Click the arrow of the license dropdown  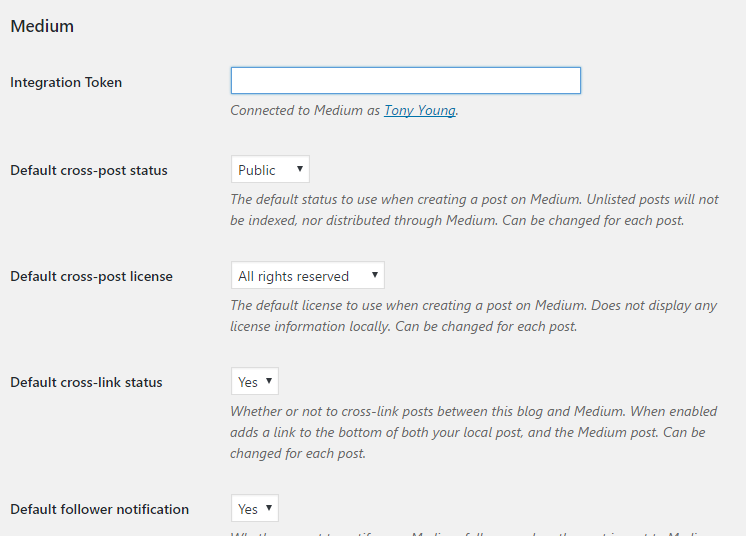[x=374, y=276]
